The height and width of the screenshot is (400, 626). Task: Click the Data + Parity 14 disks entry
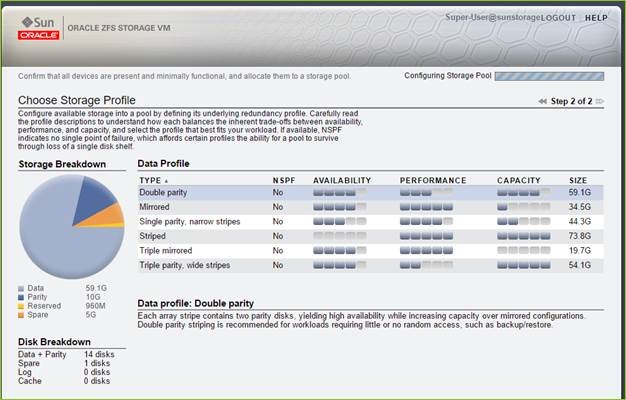[66, 354]
